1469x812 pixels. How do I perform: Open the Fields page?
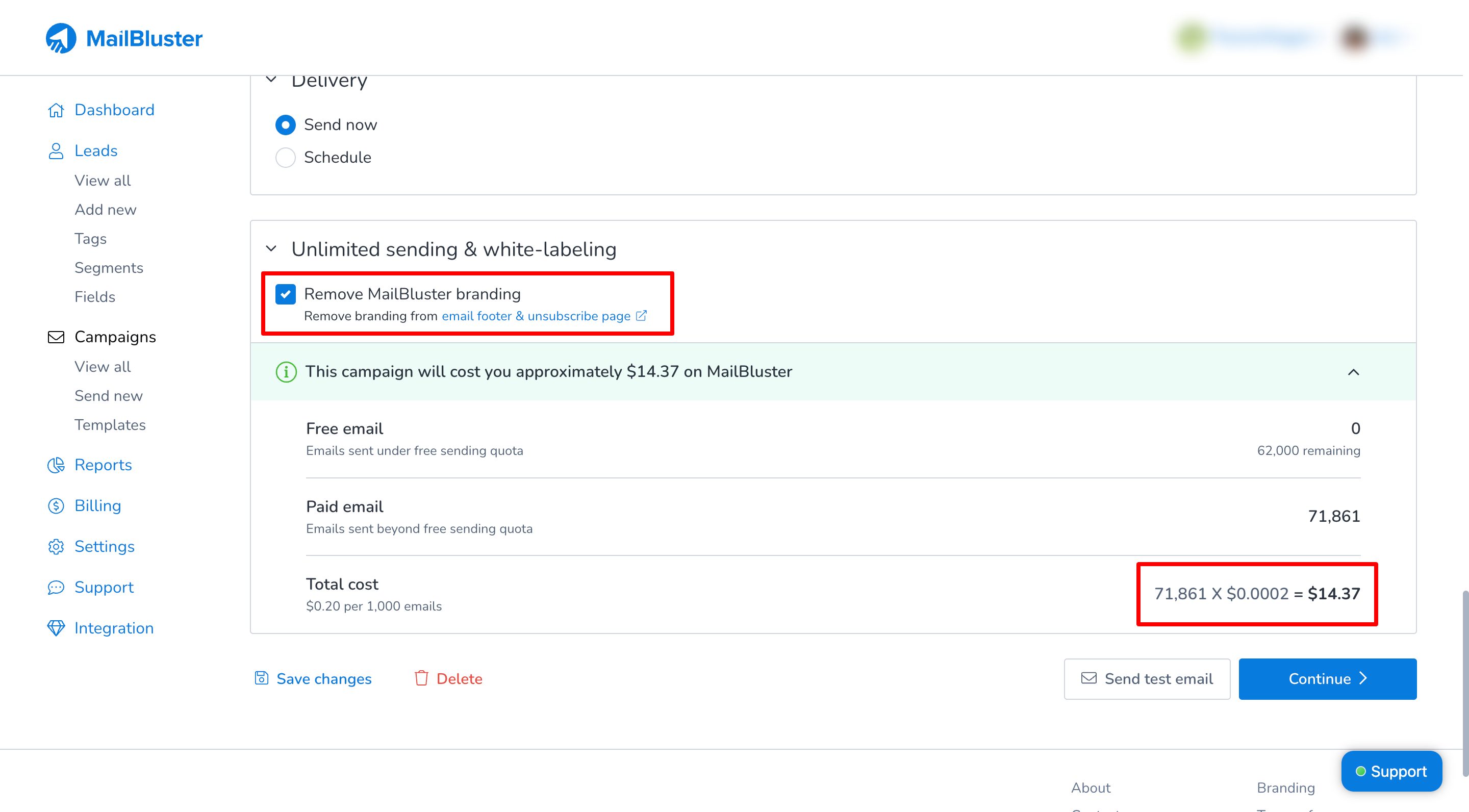coord(95,296)
